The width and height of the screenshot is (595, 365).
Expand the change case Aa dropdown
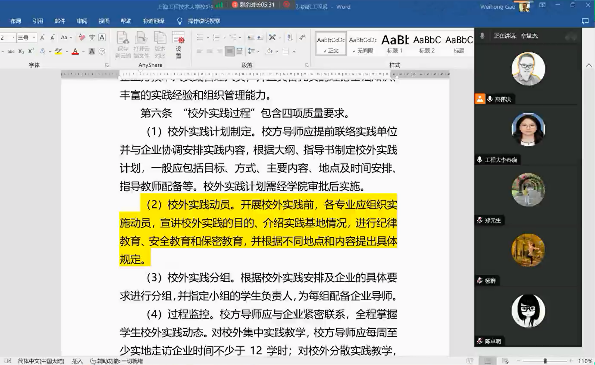click(66, 37)
